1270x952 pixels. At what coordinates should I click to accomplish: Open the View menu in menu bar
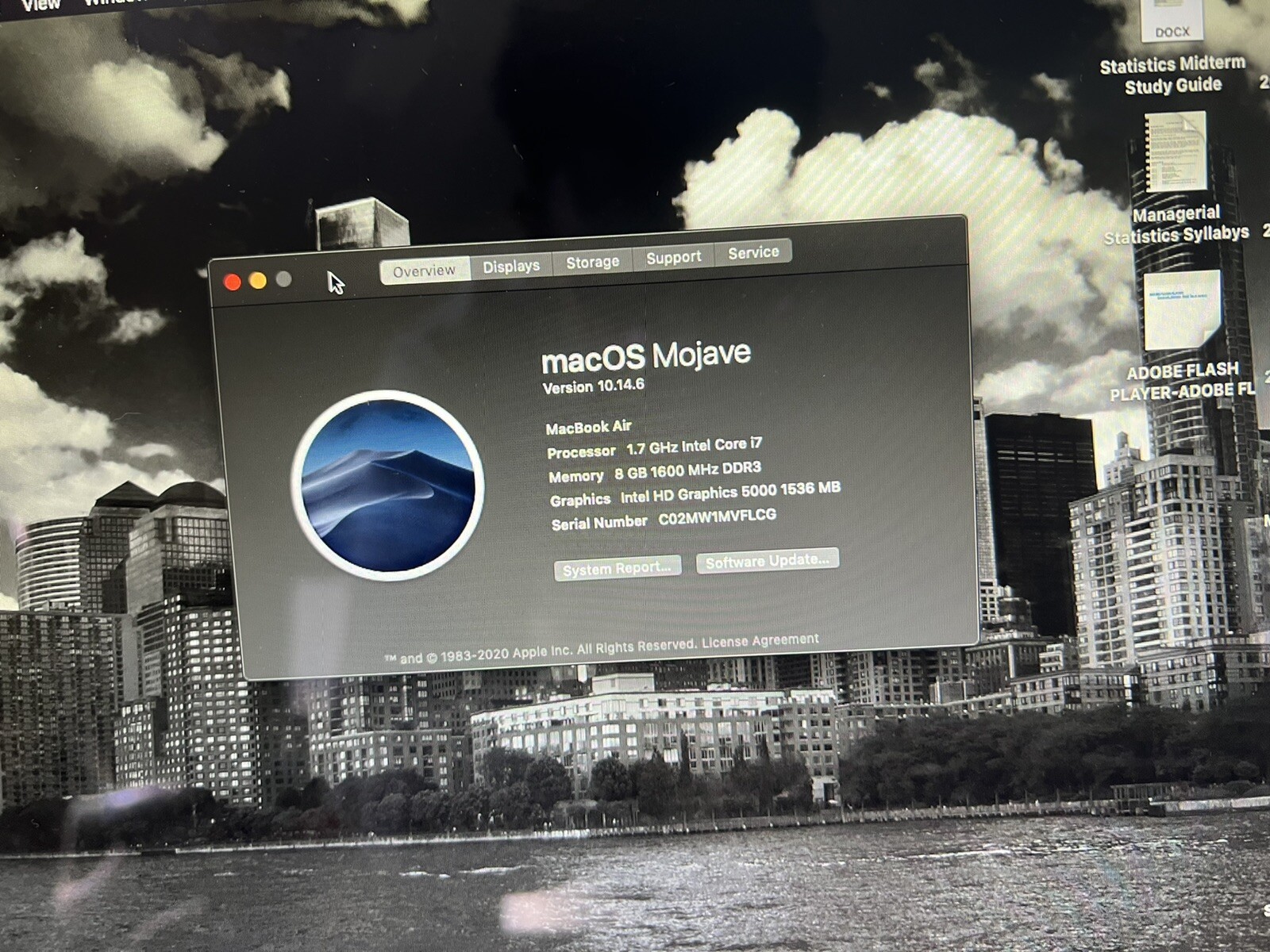(x=41, y=5)
